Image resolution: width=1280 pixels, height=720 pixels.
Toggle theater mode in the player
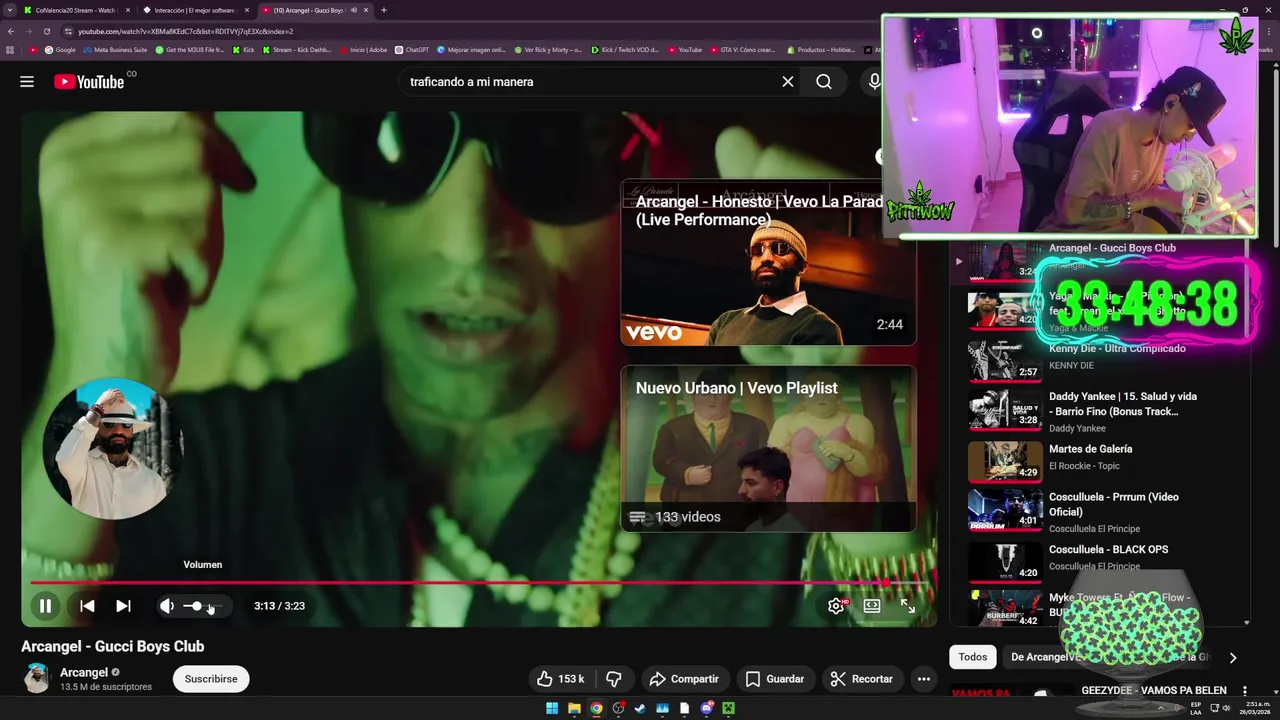pos(872,606)
